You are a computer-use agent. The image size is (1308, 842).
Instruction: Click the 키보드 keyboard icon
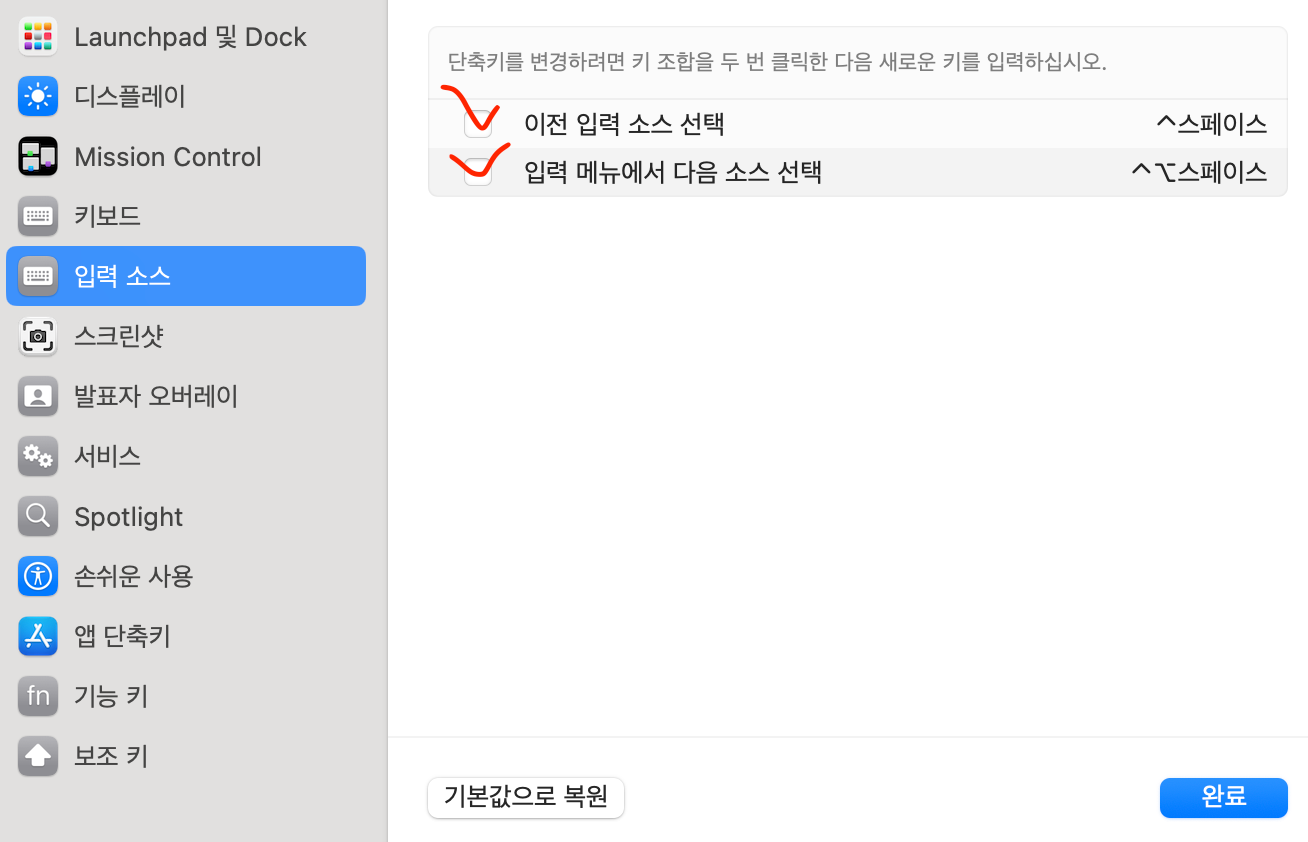pyautogui.click(x=38, y=216)
